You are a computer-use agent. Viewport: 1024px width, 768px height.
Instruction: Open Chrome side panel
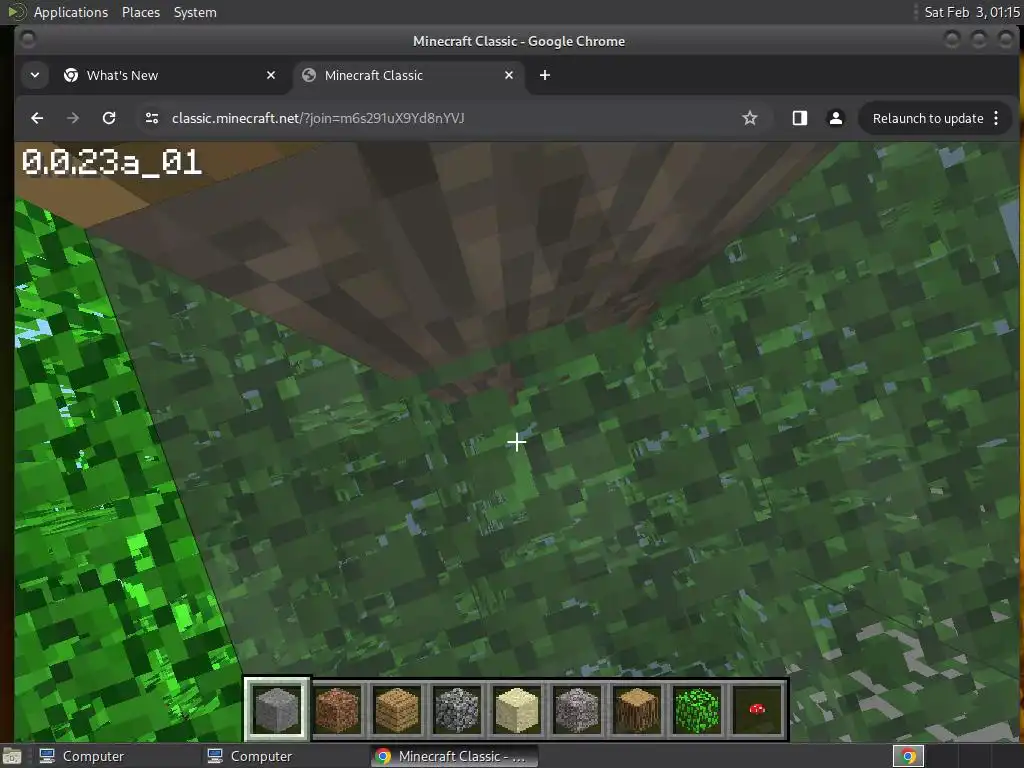click(x=800, y=118)
